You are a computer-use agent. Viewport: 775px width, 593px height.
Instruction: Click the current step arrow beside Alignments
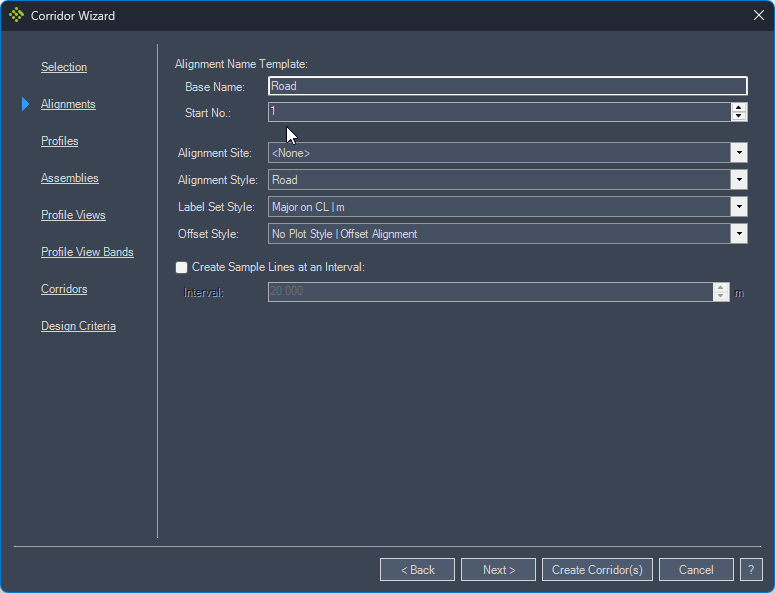pyautogui.click(x=26, y=104)
